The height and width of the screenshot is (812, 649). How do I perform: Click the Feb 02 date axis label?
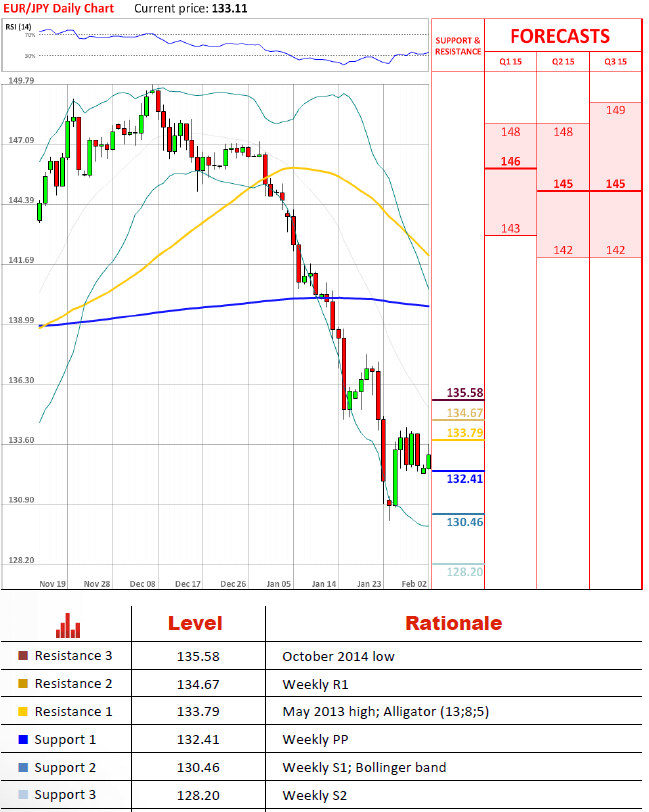click(414, 584)
